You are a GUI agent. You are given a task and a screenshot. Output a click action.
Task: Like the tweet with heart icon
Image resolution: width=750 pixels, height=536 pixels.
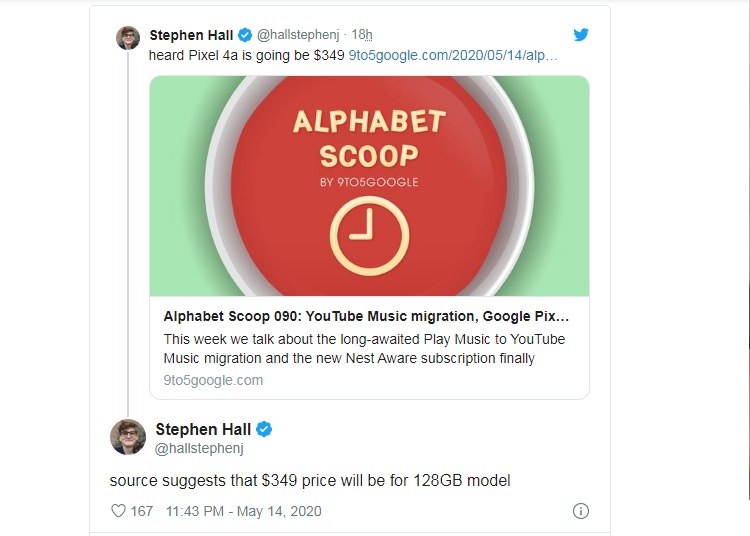coord(118,511)
